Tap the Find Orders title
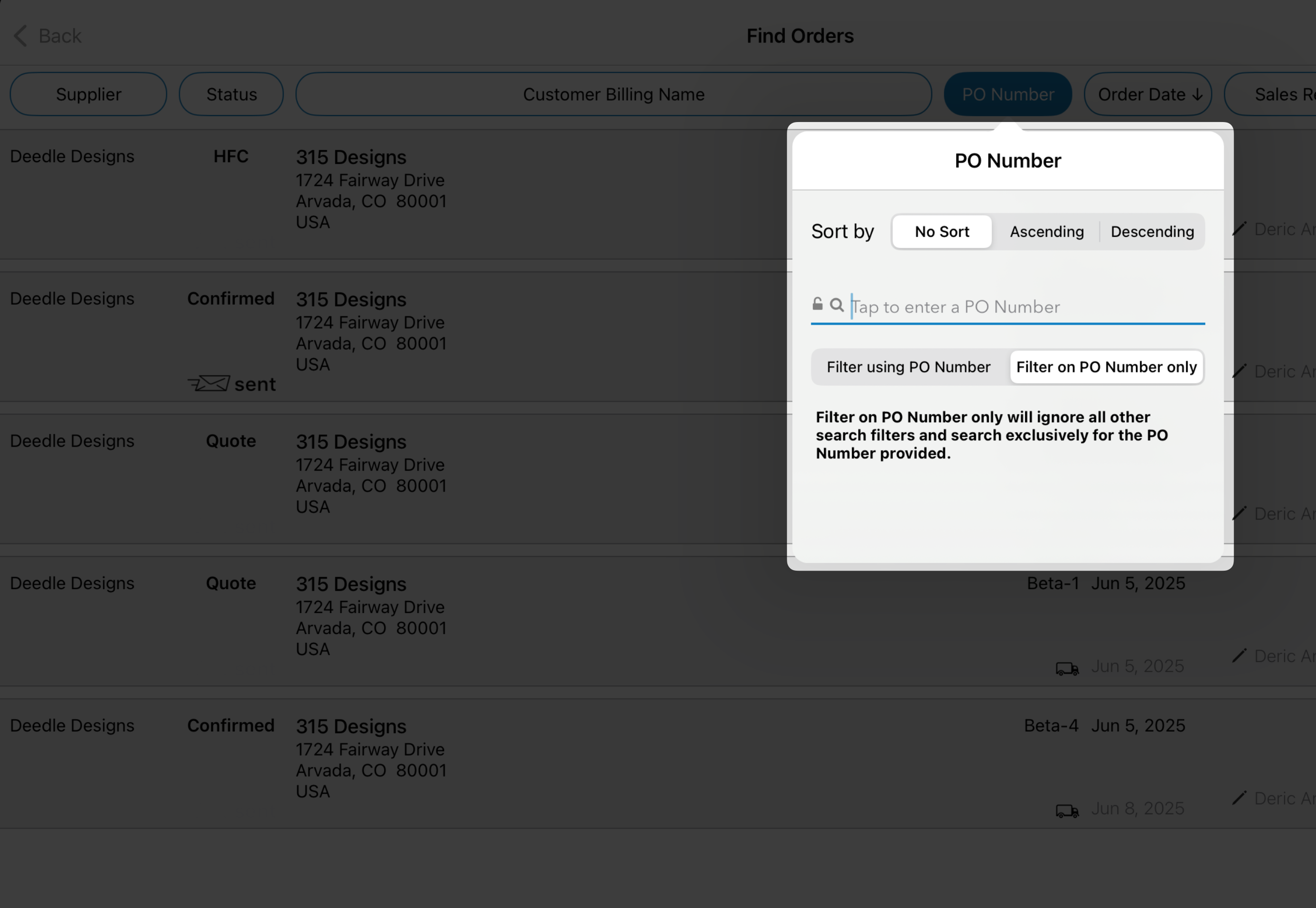Screen dimensions: 1316x908 coord(800,36)
